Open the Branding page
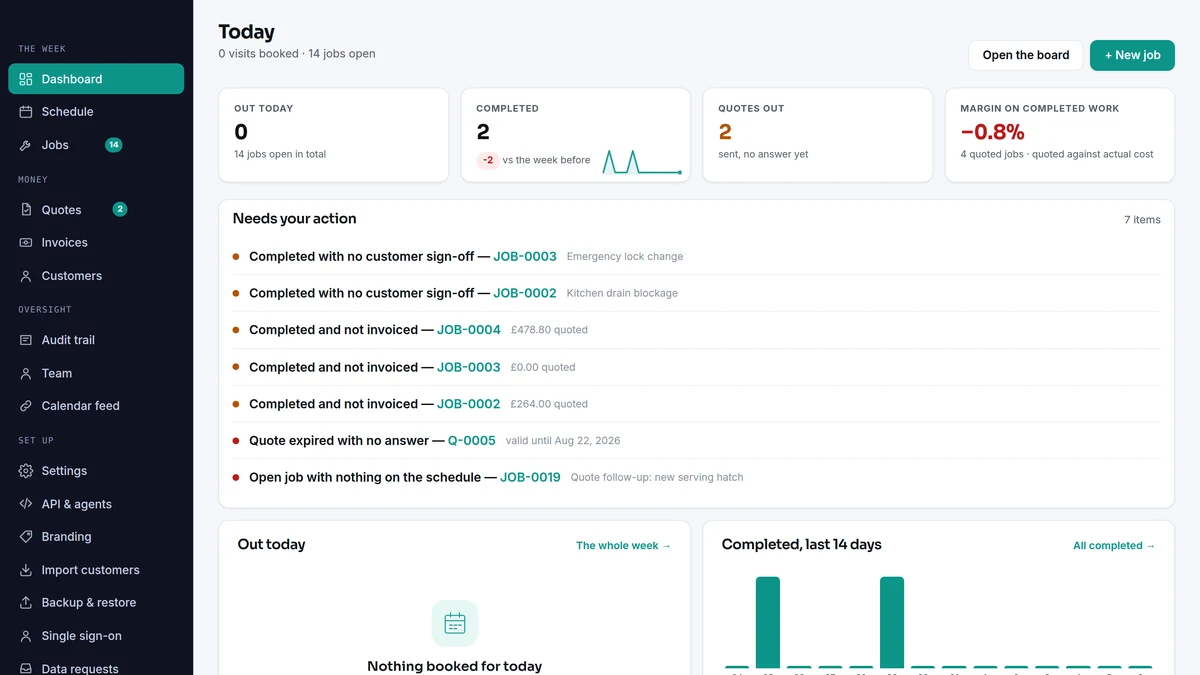This screenshot has width=1200, height=675. [x=96, y=537]
